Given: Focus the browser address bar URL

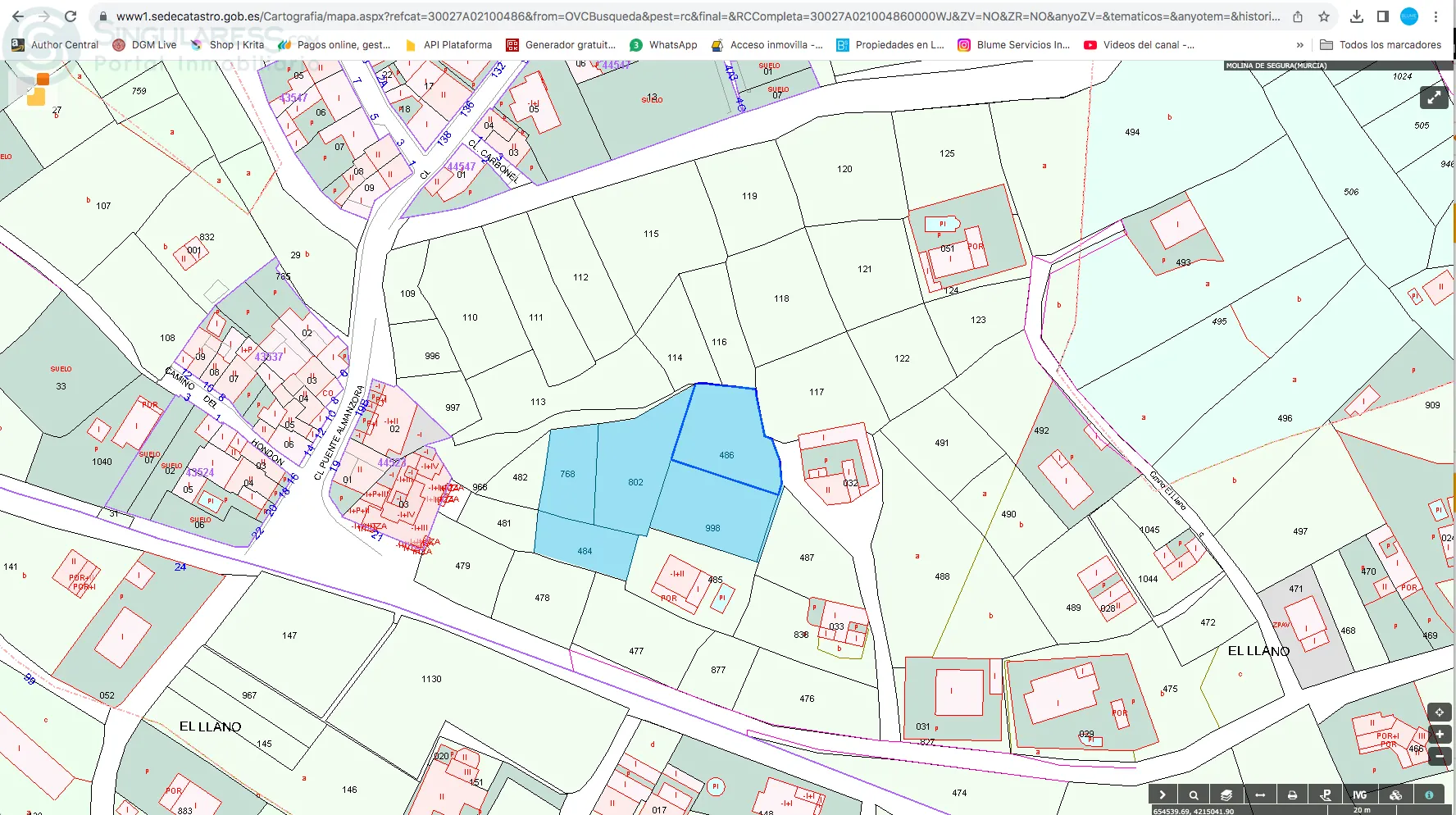Looking at the screenshot, I should [x=698, y=16].
